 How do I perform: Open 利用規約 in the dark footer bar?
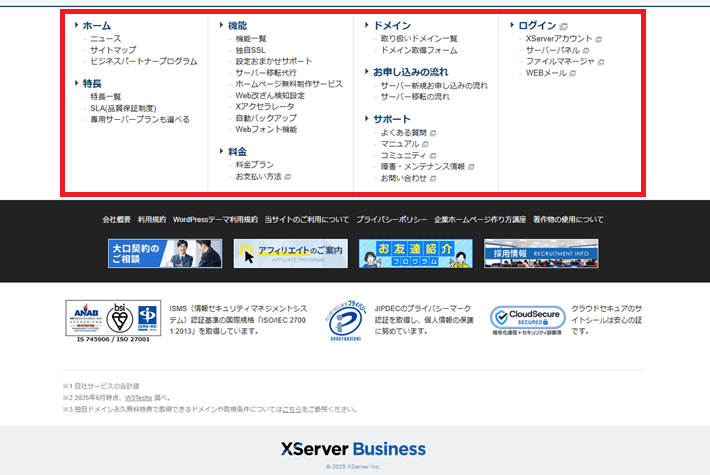(152, 220)
